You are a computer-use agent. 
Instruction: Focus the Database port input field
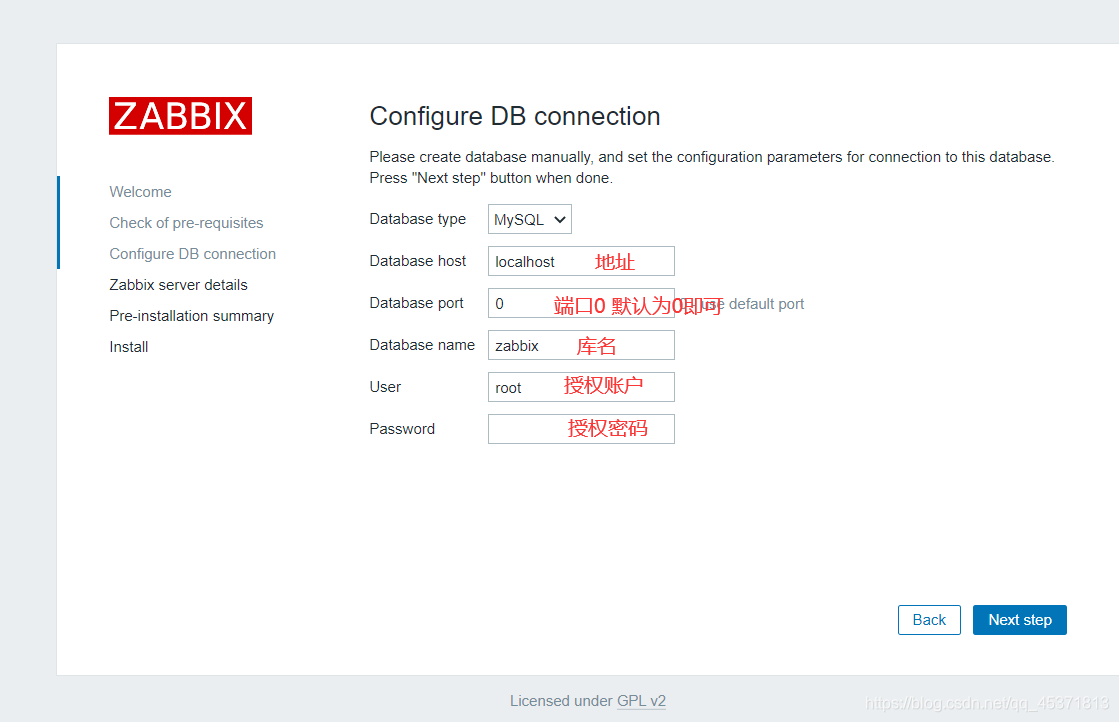(581, 303)
